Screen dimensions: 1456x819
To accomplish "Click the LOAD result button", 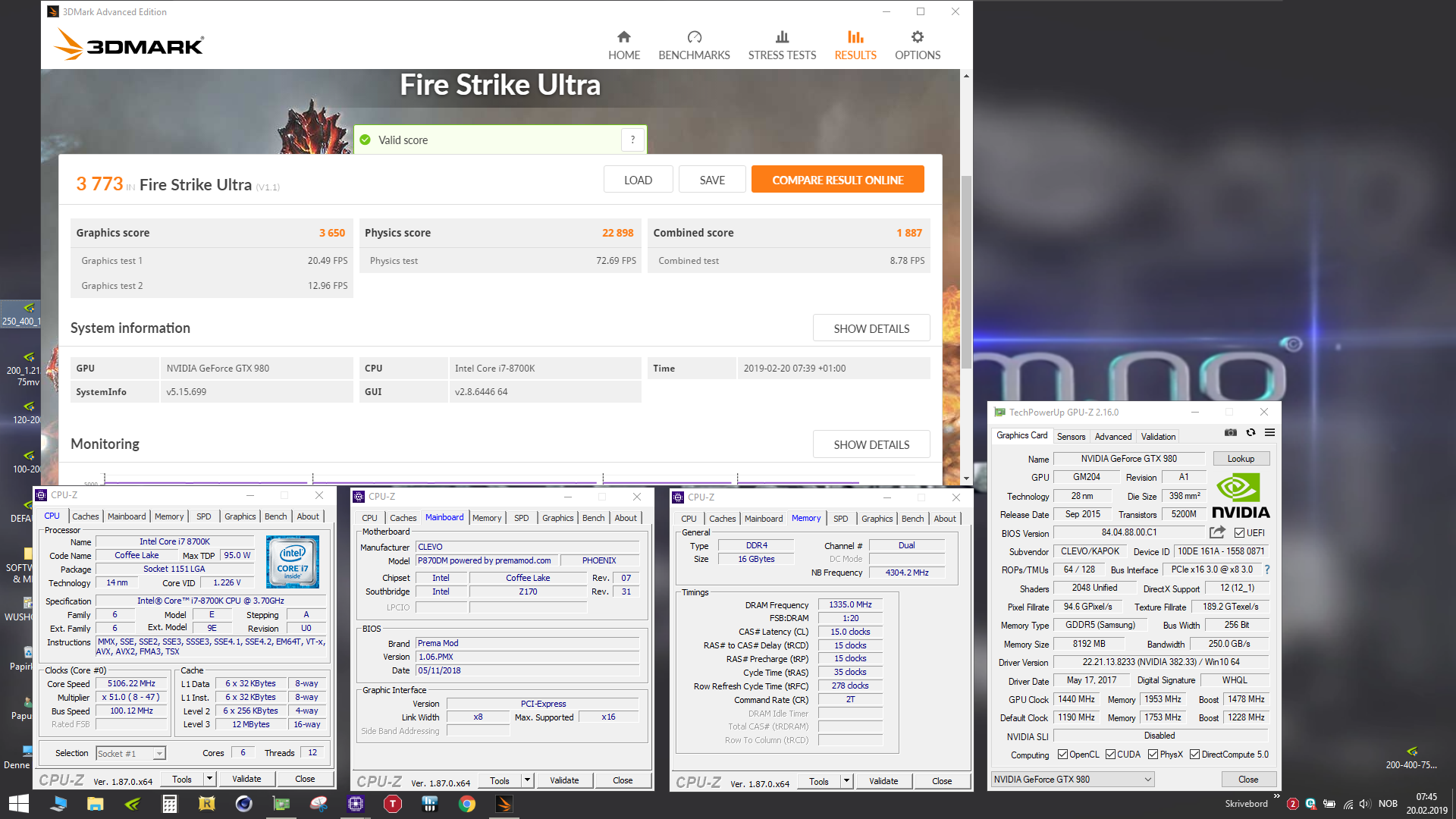I will [638, 180].
